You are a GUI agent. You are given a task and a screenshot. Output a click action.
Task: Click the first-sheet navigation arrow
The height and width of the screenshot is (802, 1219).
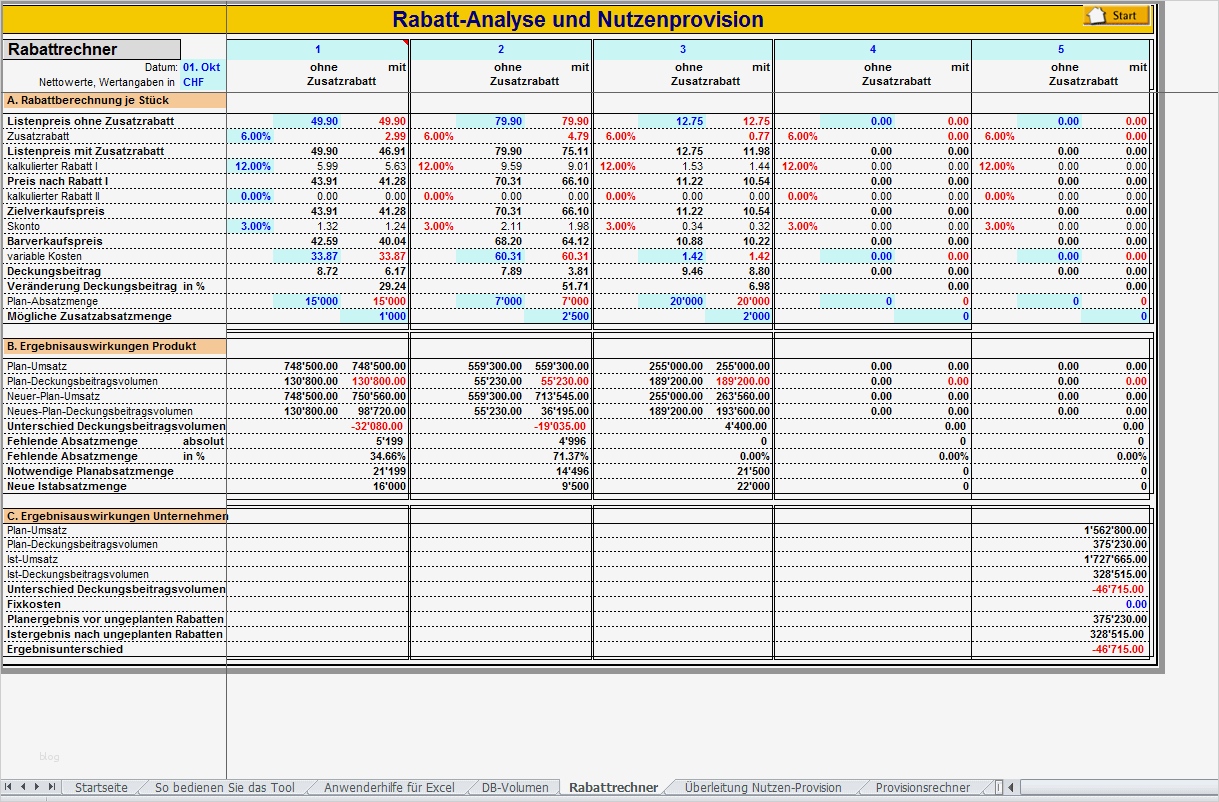coord(7,787)
